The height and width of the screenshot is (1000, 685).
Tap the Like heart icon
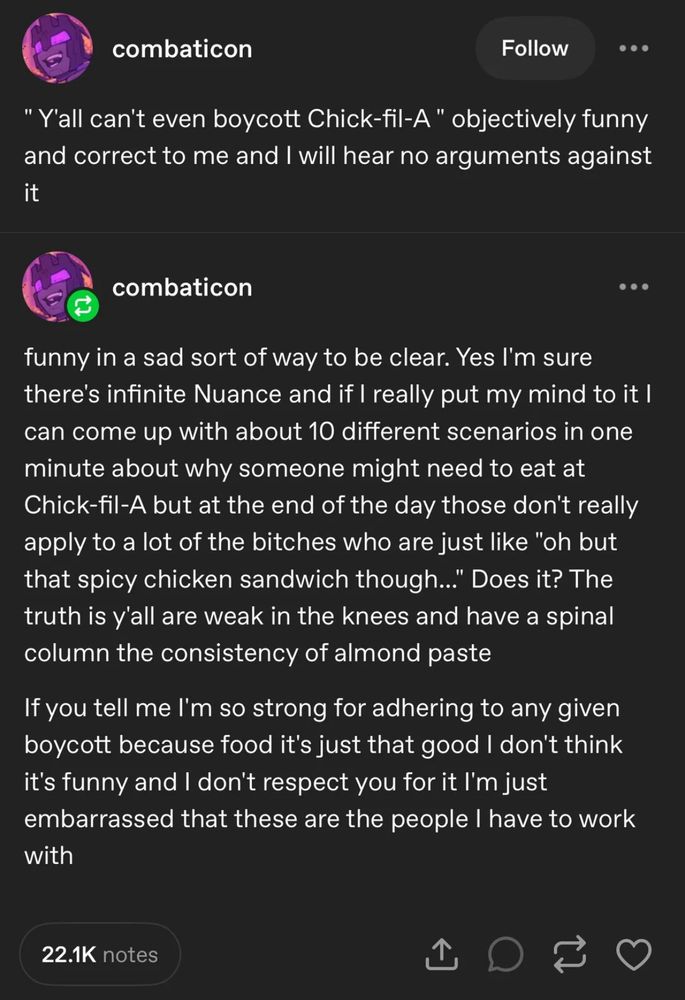point(634,955)
